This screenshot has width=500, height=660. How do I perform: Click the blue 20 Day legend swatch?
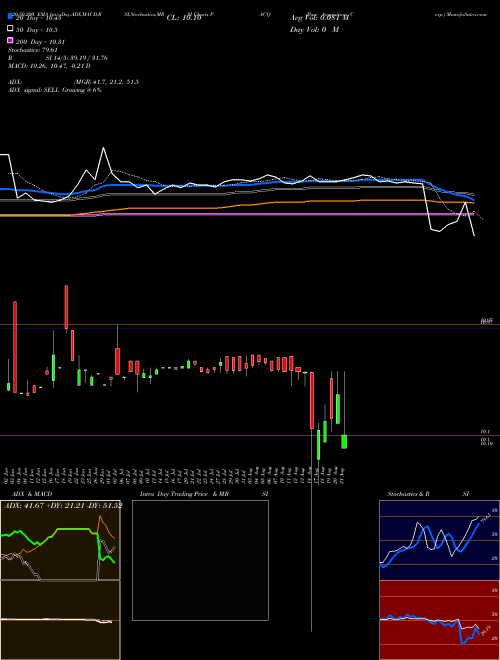(x=10, y=17)
